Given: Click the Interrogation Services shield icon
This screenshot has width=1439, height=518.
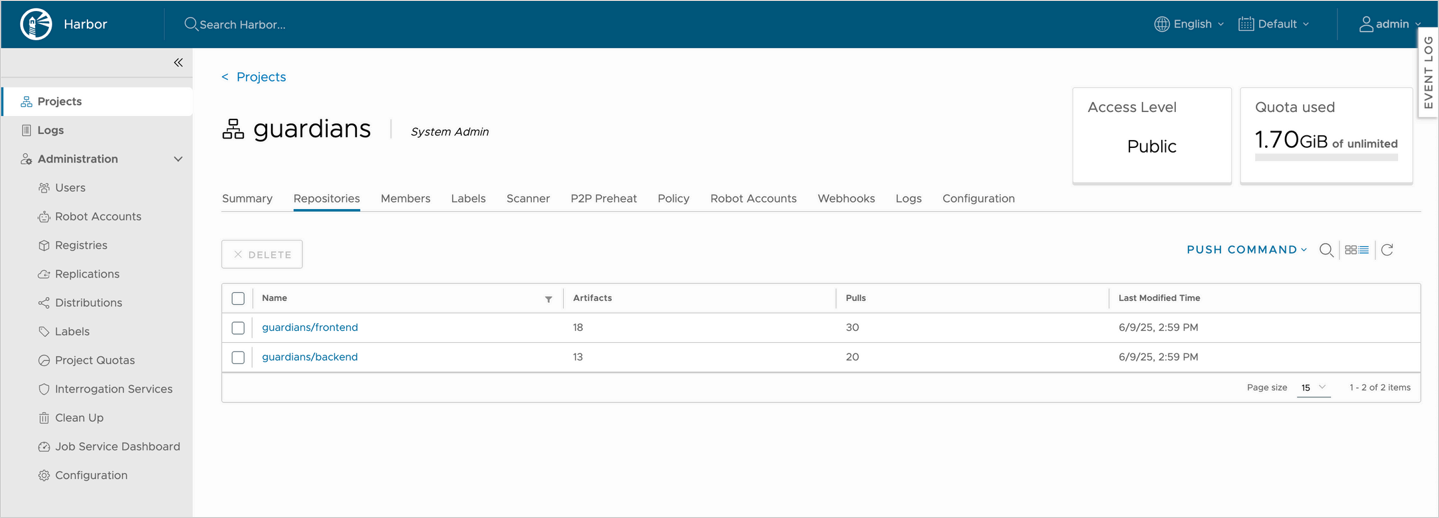Looking at the screenshot, I should [x=44, y=389].
